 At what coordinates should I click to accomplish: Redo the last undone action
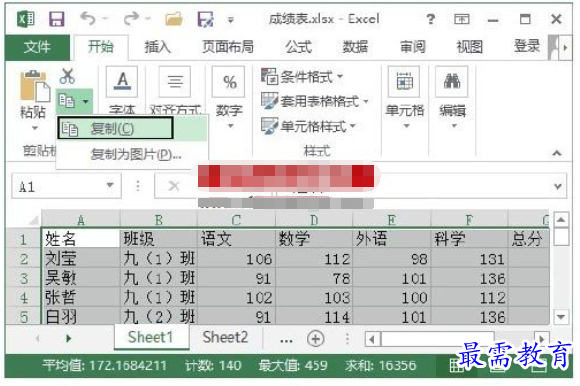pyautogui.click(x=131, y=18)
